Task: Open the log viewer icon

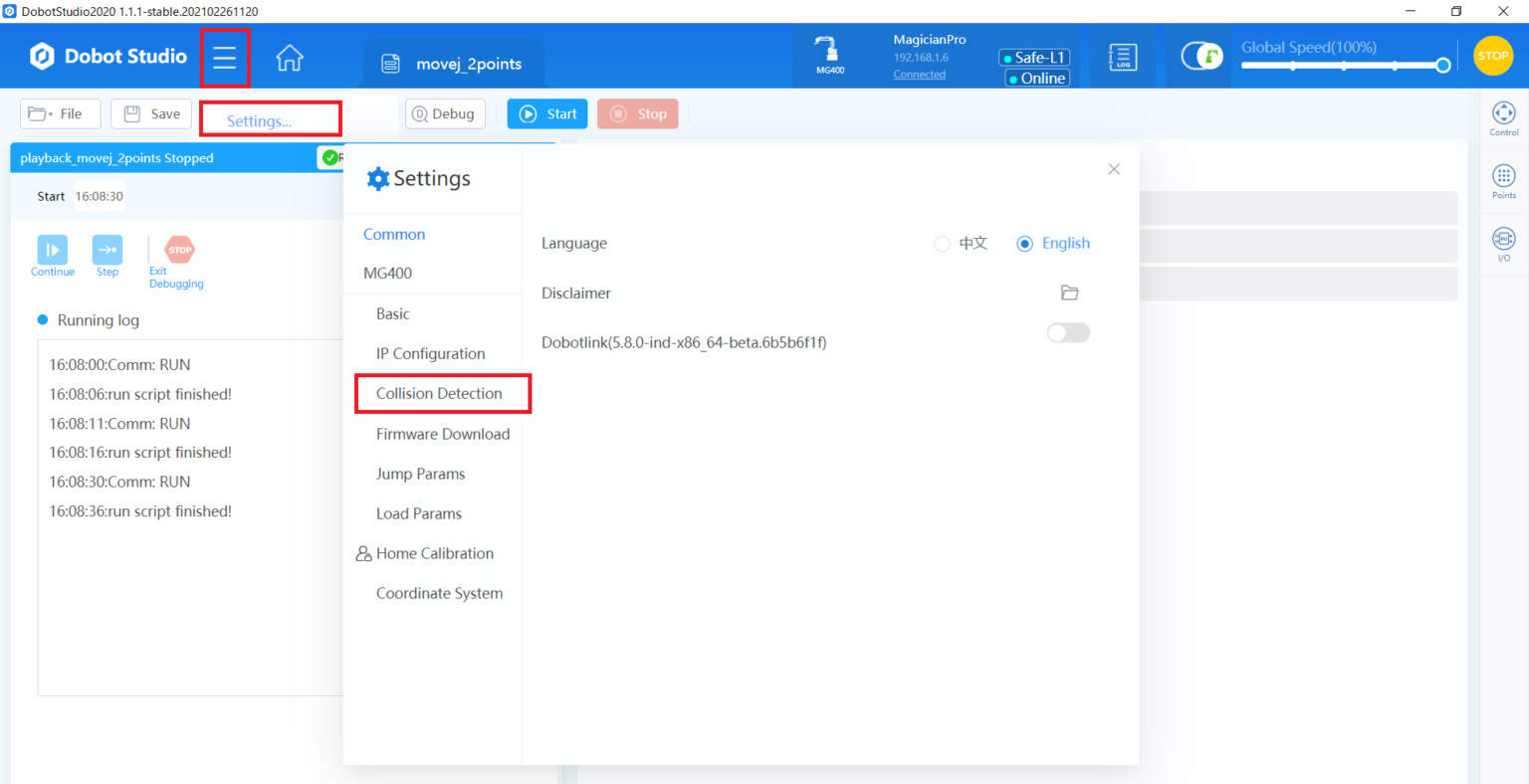Action: point(1122,58)
